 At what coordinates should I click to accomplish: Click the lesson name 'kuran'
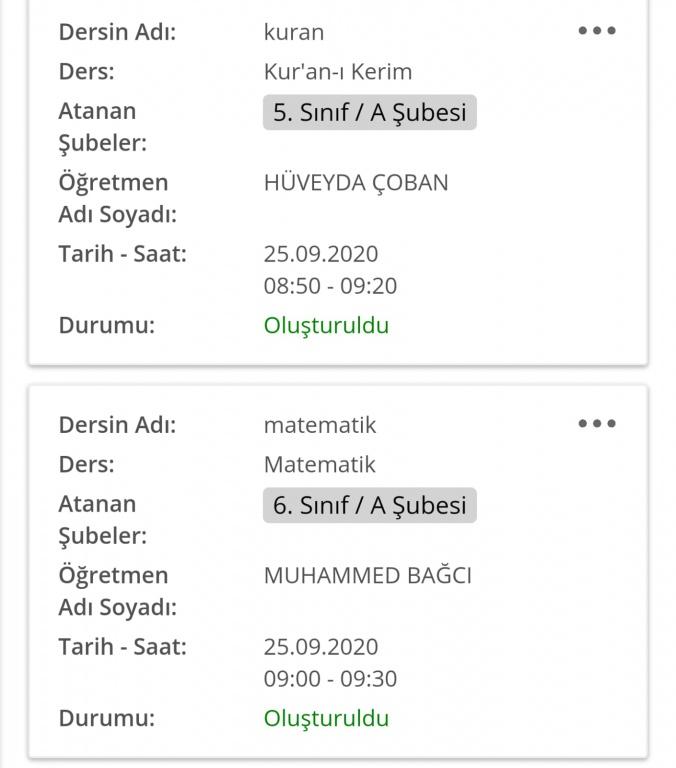coord(293,32)
